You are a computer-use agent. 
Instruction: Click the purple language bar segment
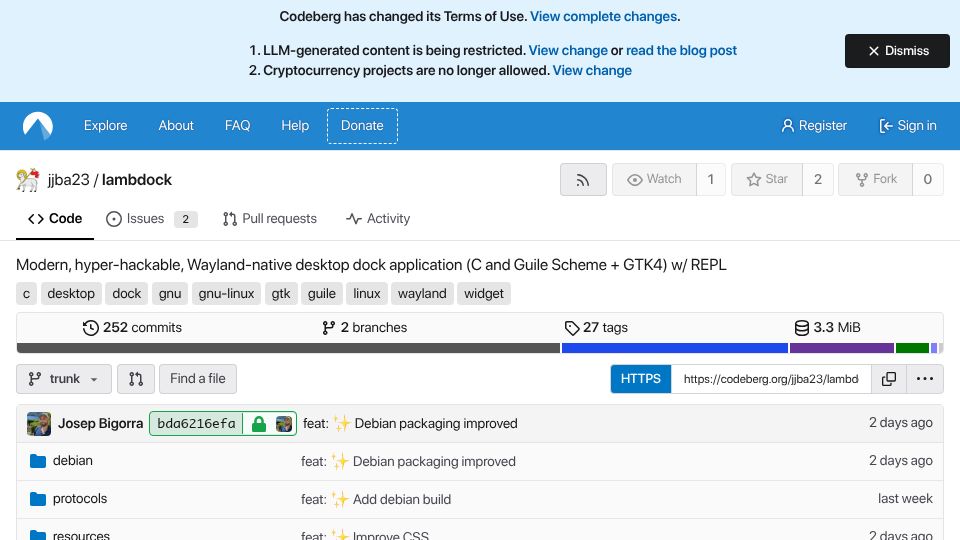(842, 348)
